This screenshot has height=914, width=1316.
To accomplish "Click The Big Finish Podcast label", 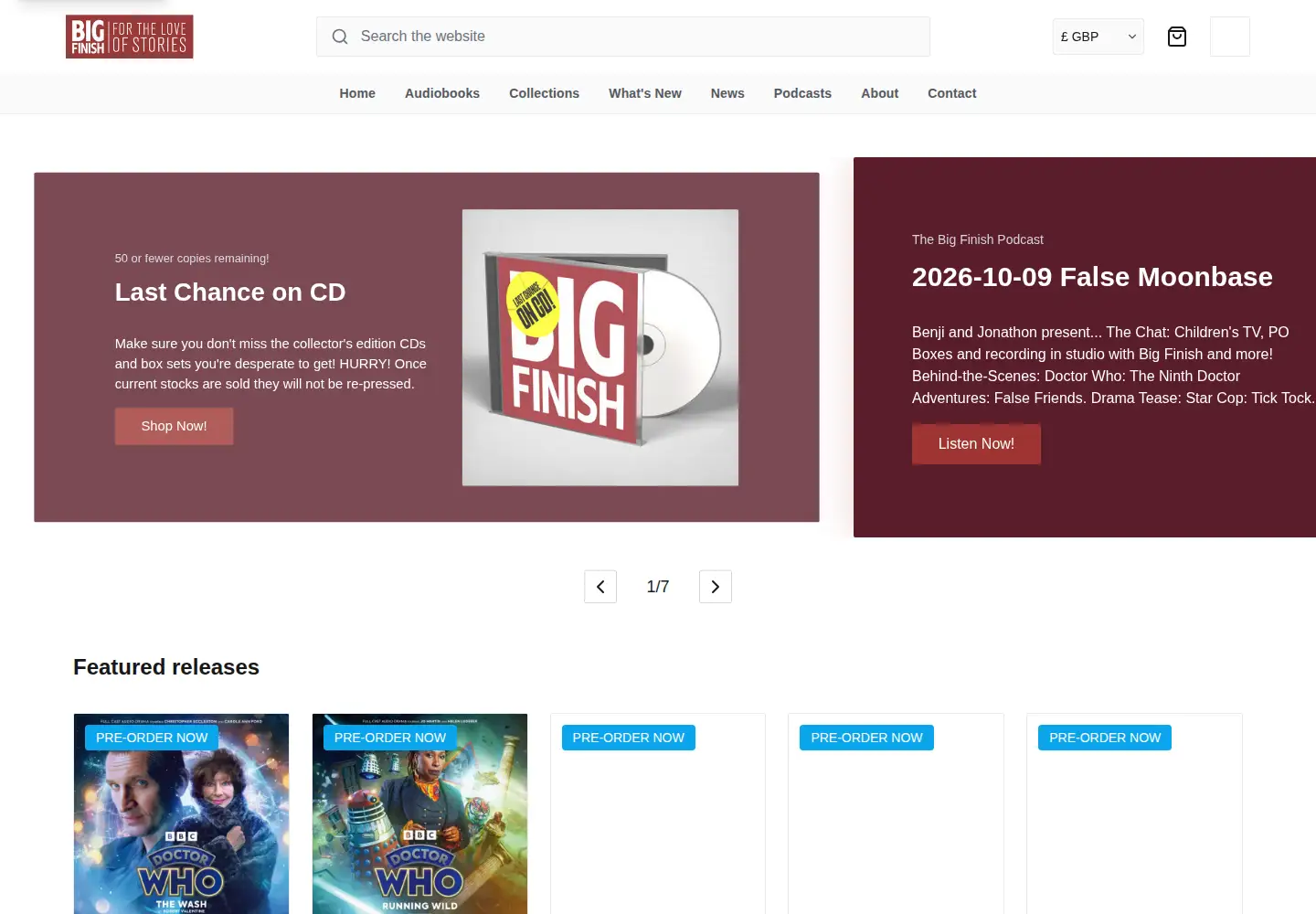I will tap(978, 239).
